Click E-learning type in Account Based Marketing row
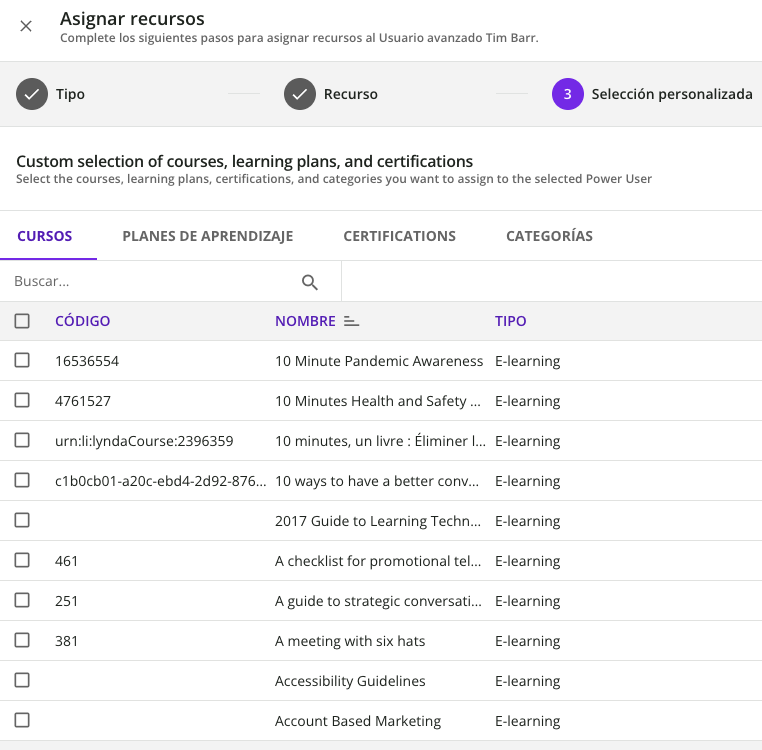This screenshot has height=750, width=762. point(527,721)
